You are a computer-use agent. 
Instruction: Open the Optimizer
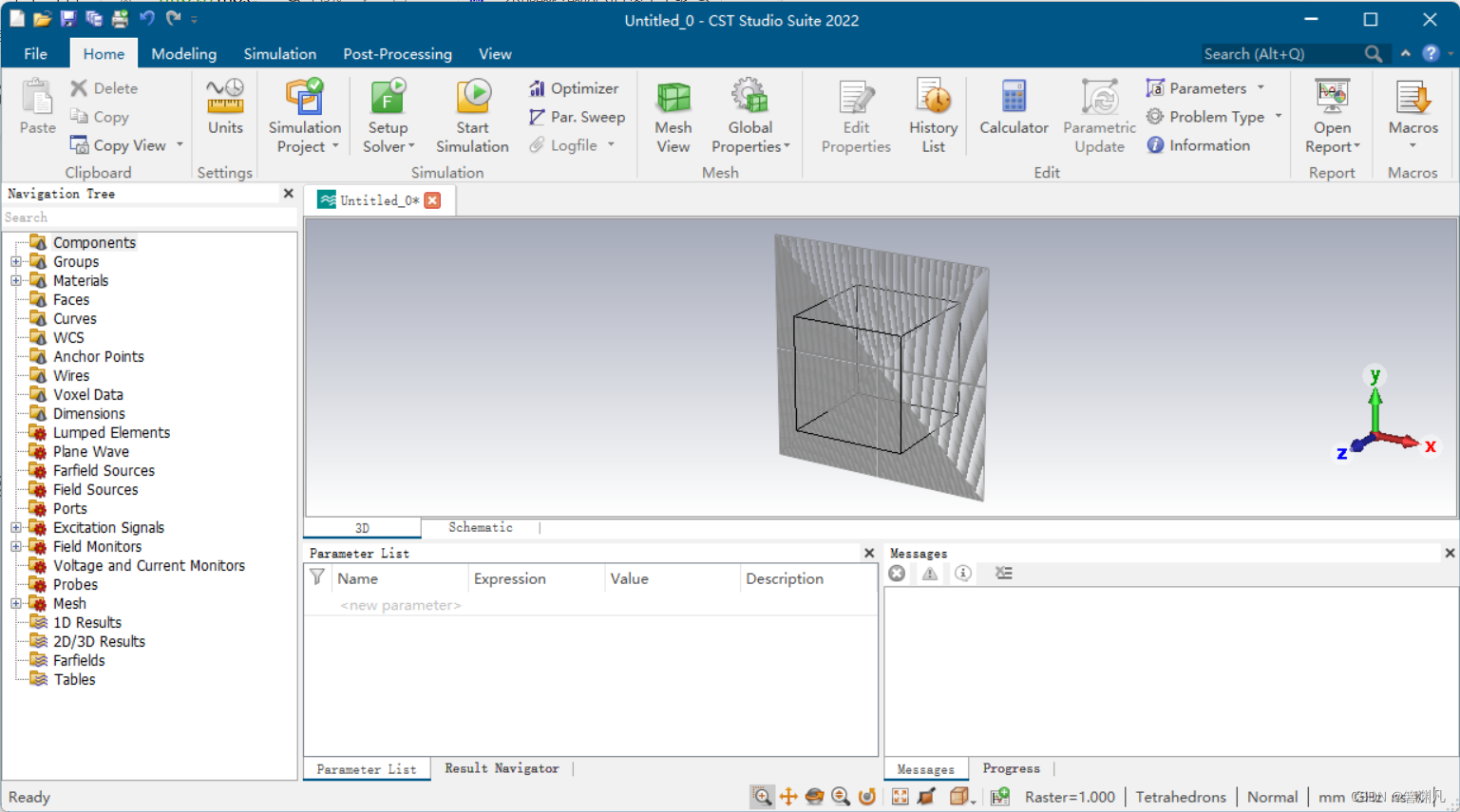coord(574,88)
